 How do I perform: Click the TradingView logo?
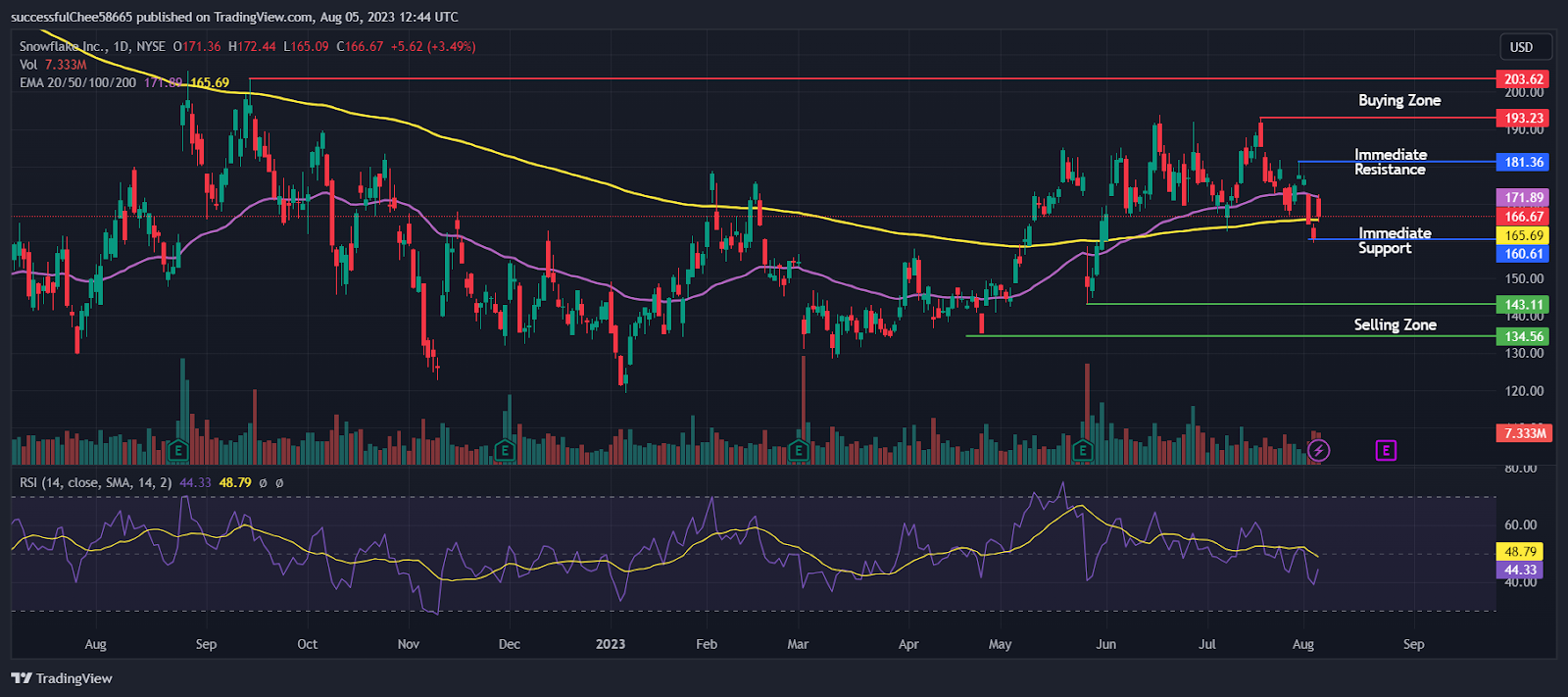coord(62,678)
